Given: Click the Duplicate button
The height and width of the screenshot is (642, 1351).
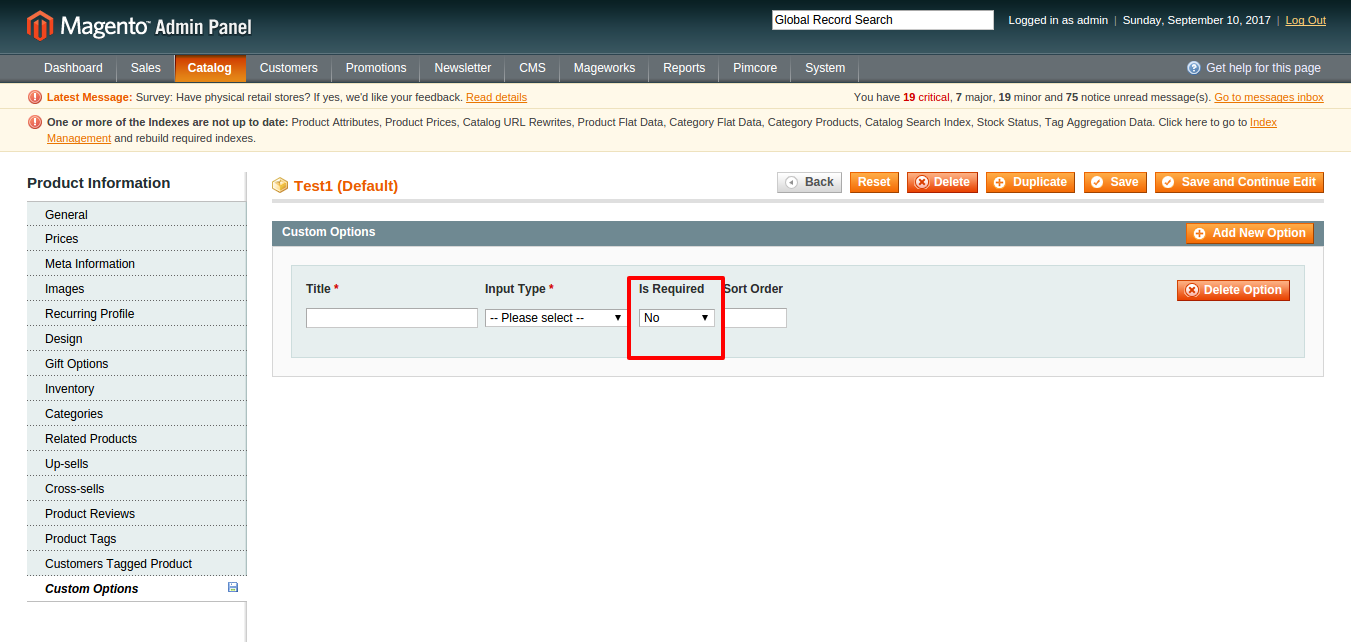Looking at the screenshot, I should 1030,182.
